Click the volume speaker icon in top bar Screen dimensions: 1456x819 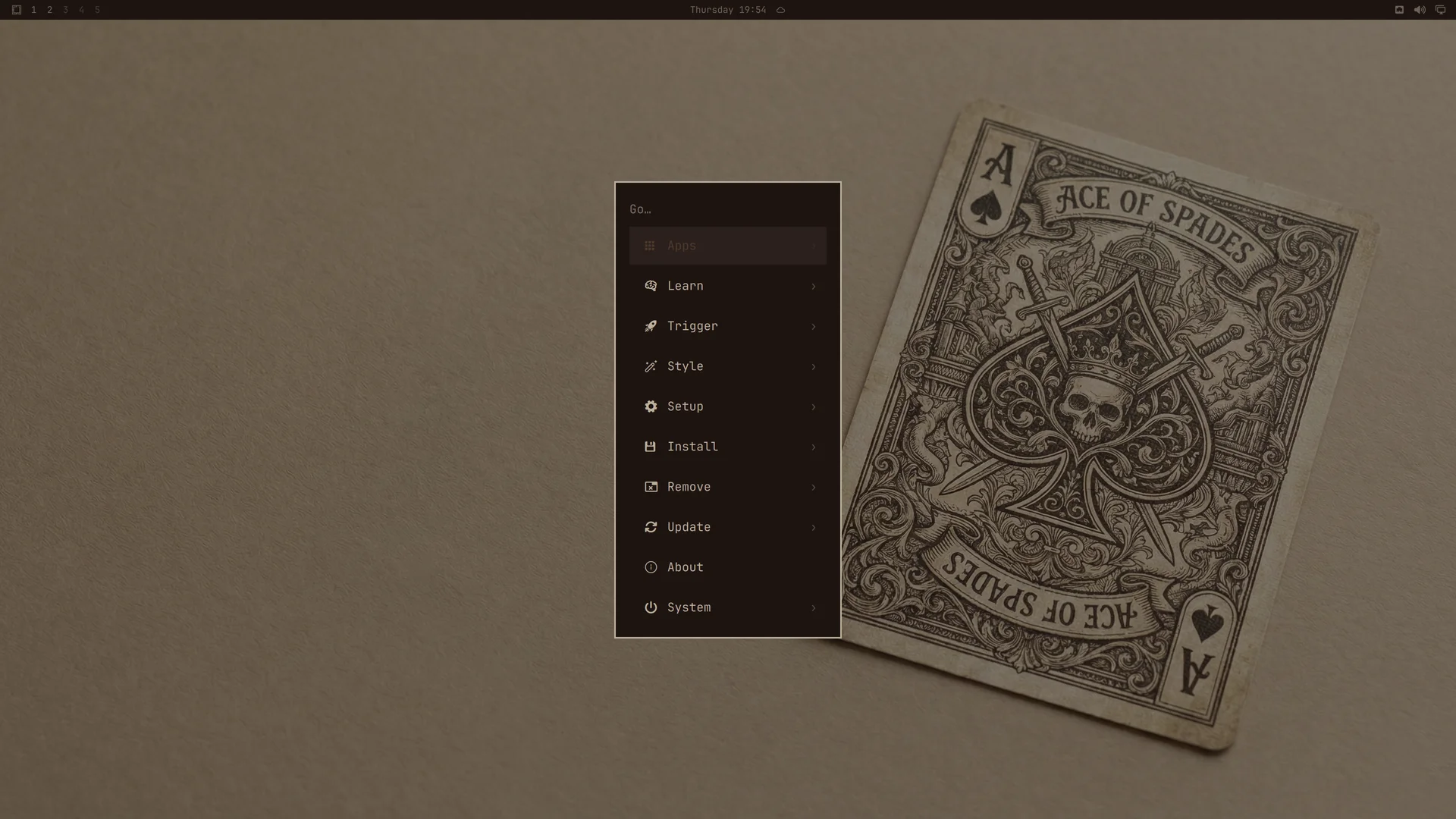pyautogui.click(x=1420, y=10)
